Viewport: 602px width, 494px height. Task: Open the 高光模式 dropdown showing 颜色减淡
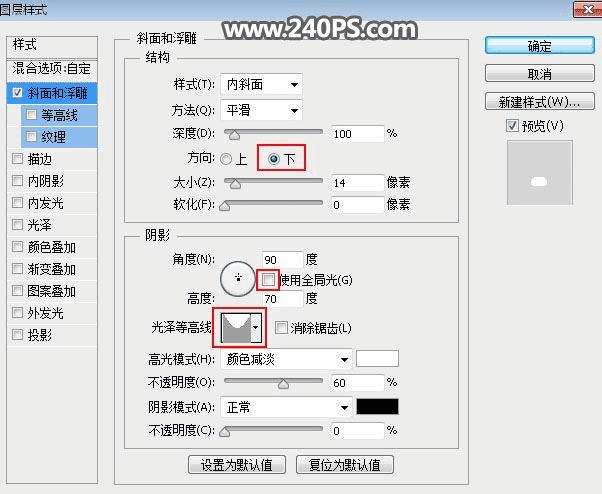(286, 360)
